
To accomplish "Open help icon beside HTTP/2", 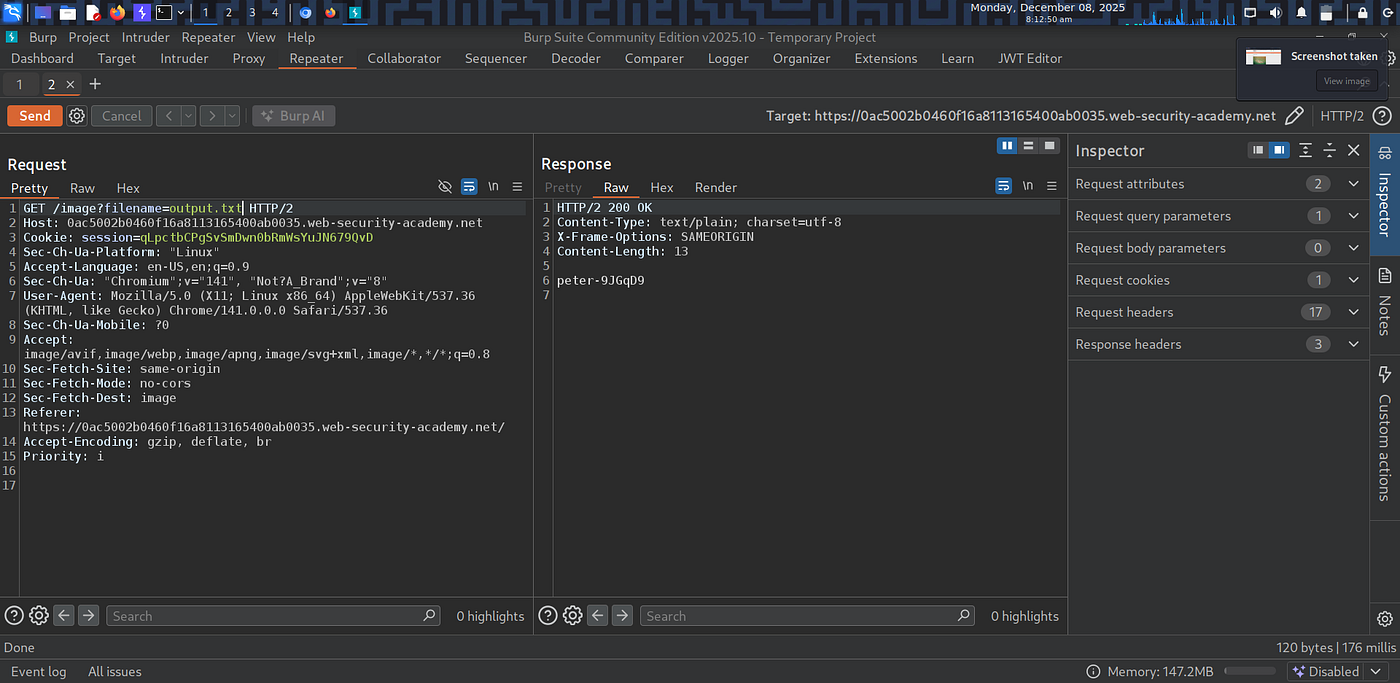I will point(1382,116).
